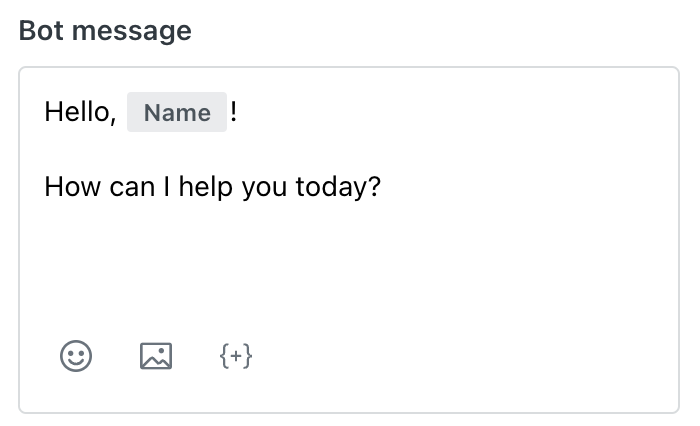Click the Bot message heading label
Screen dimensions: 700x426
click(105, 31)
